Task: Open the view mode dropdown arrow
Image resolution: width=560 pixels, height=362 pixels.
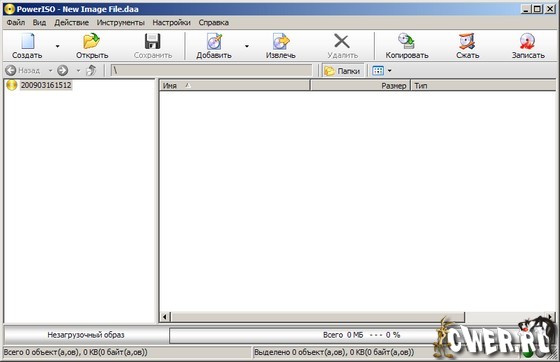Action: [390, 71]
